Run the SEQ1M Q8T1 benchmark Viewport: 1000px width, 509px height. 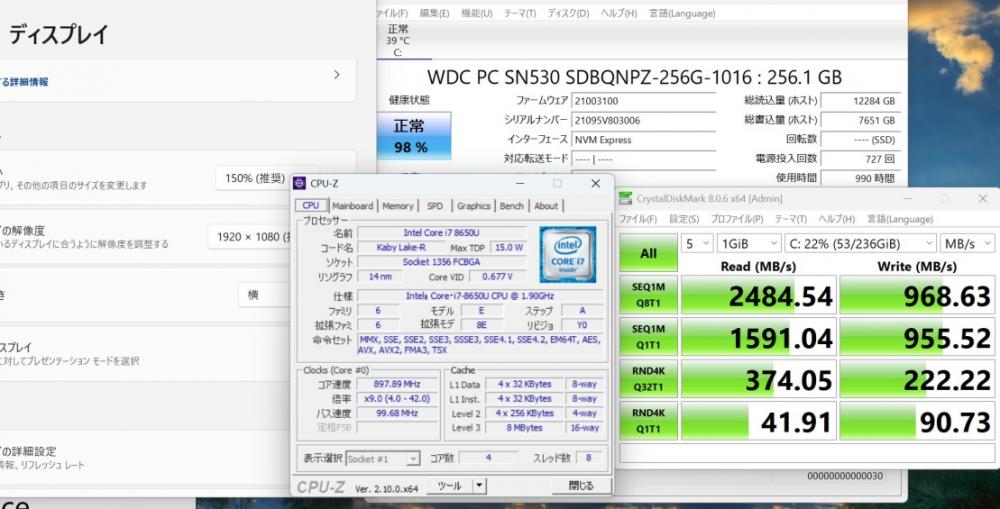(649, 295)
